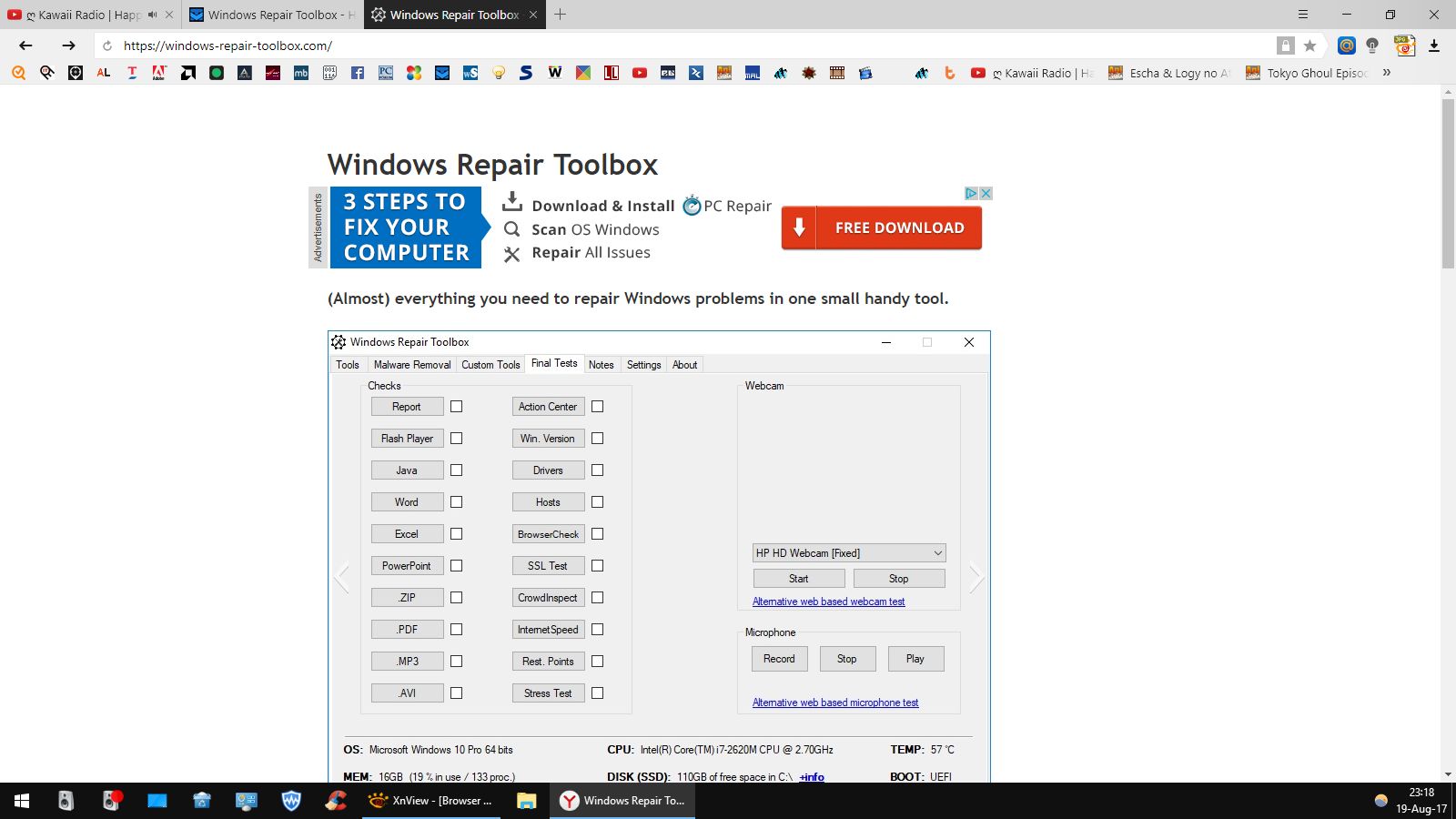
Task: Click the microphone Play button
Action: (915, 659)
